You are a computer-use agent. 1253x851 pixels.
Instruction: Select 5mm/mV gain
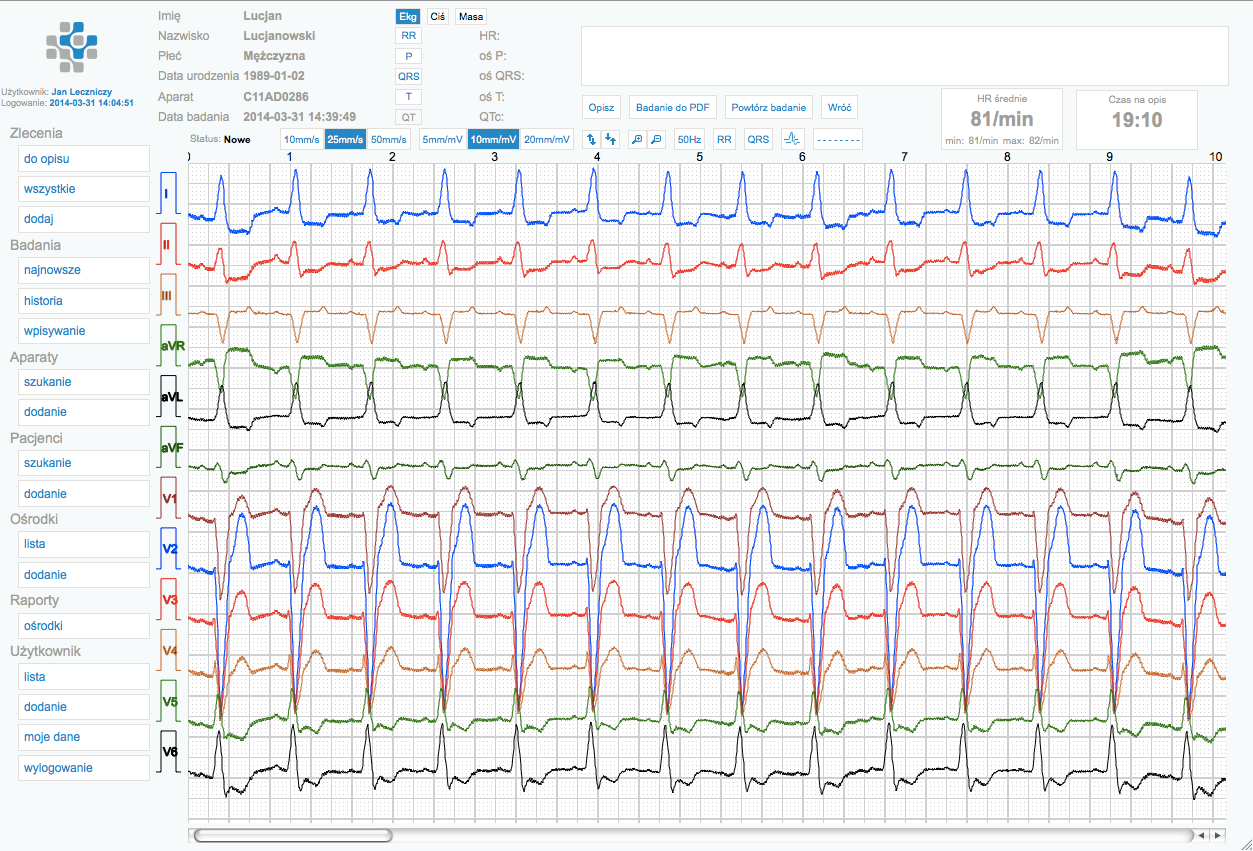coord(443,140)
